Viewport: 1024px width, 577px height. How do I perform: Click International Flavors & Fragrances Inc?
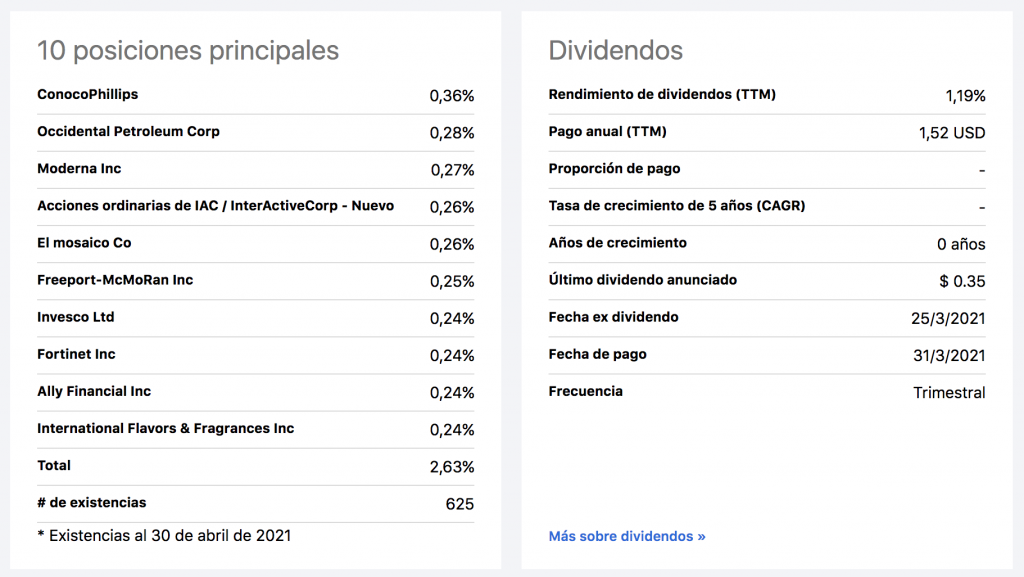point(166,429)
